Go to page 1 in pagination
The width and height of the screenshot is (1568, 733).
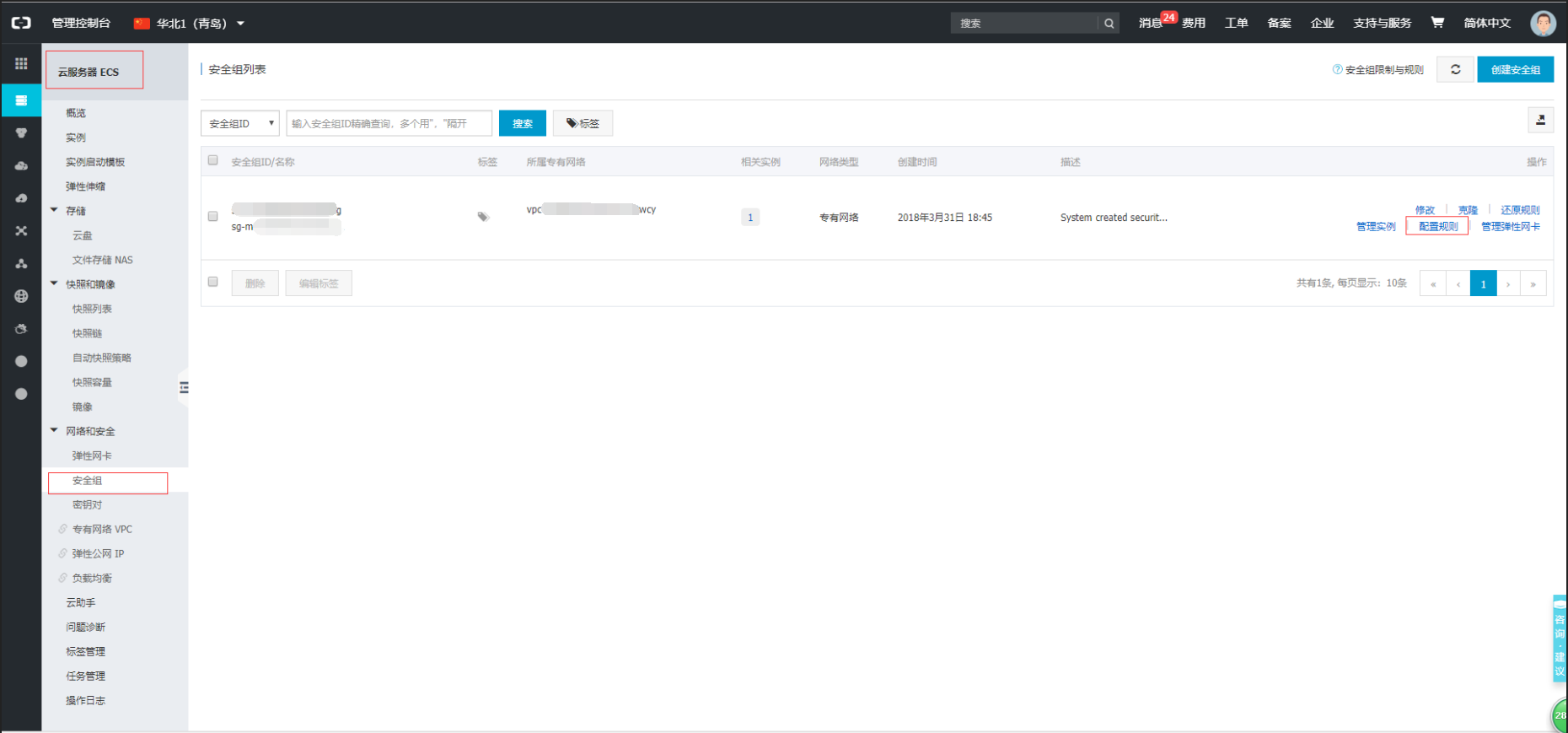click(x=1483, y=283)
